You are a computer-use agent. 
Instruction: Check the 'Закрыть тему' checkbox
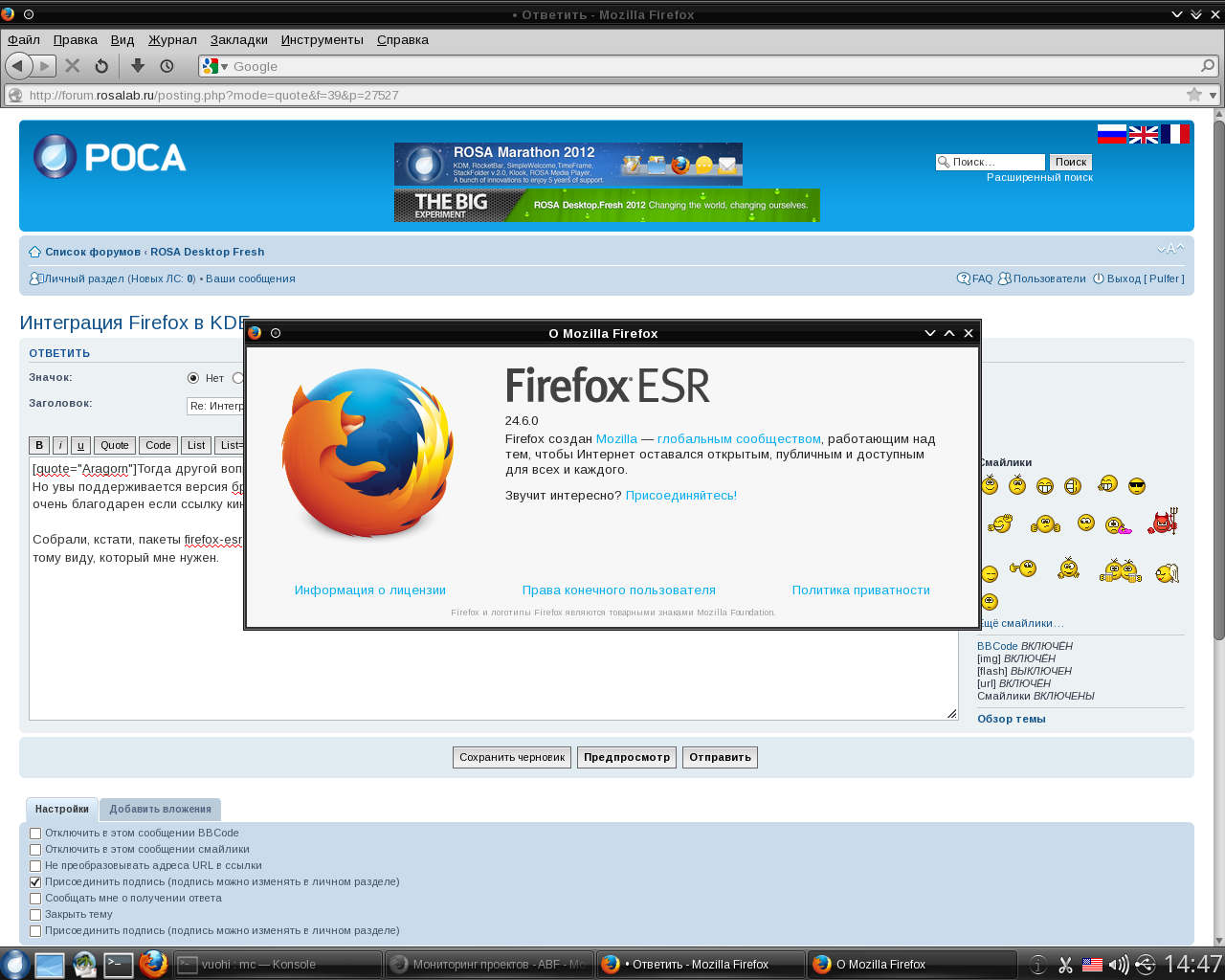pos(35,915)
